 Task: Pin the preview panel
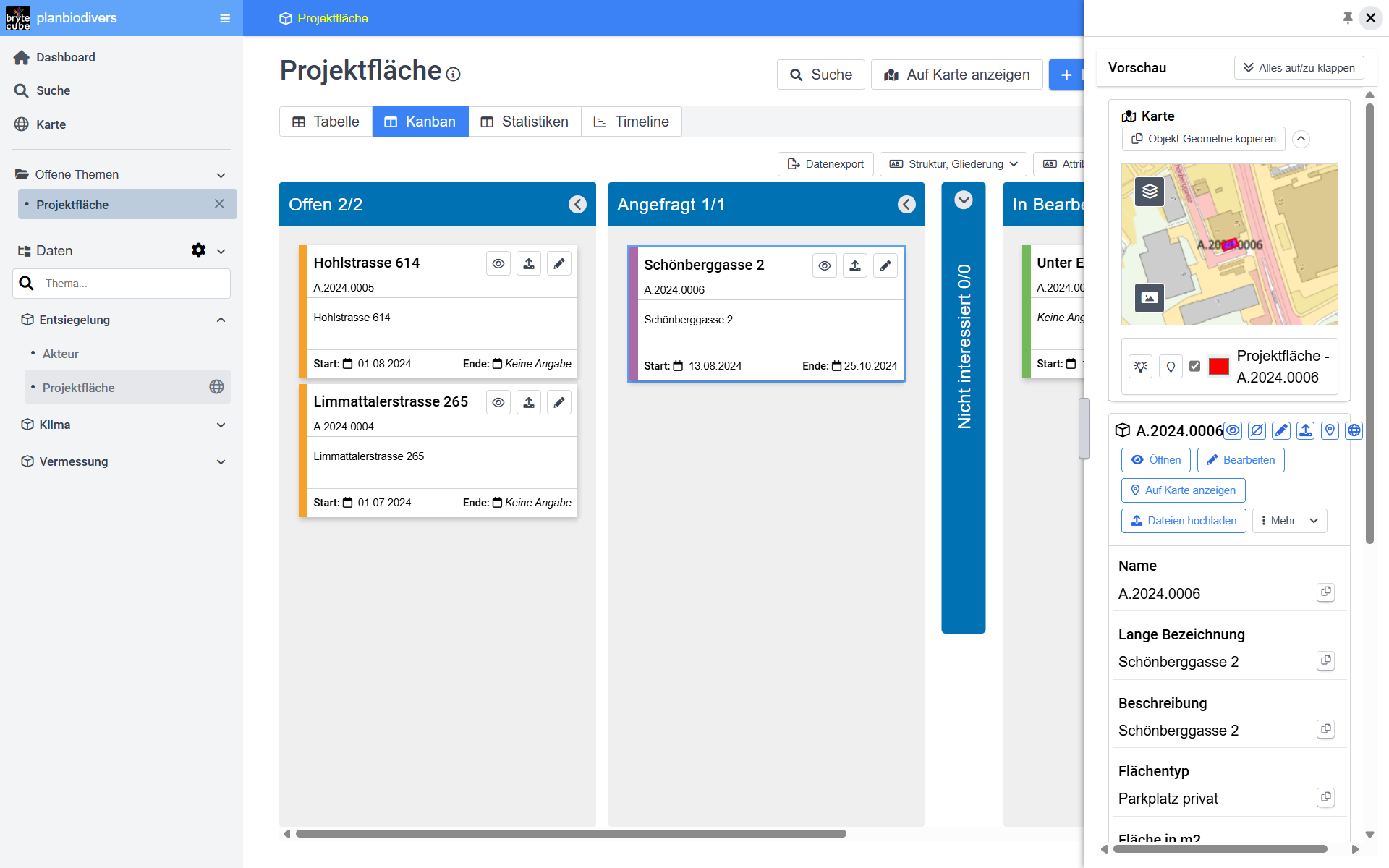1347,18
